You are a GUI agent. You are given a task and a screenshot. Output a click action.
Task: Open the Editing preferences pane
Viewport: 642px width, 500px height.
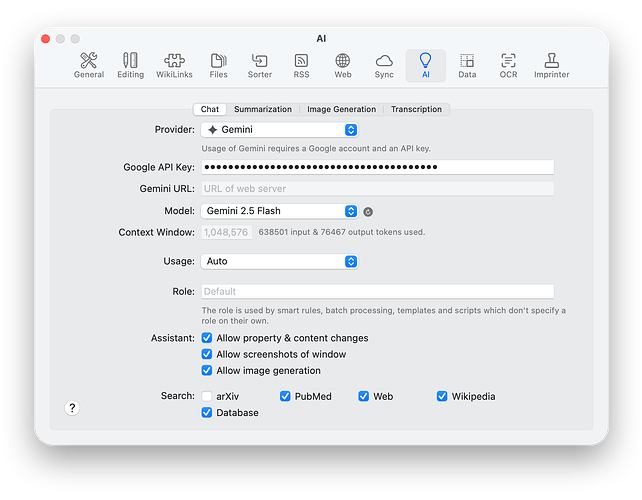click(130, 66)
